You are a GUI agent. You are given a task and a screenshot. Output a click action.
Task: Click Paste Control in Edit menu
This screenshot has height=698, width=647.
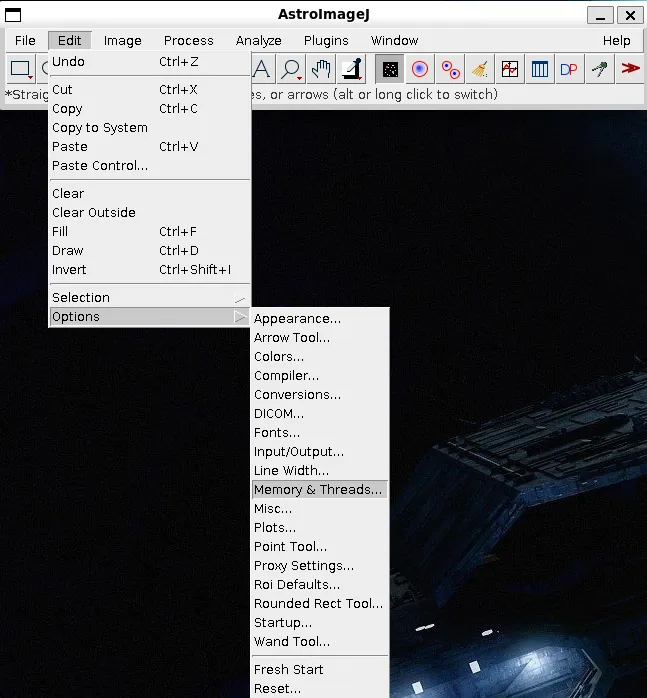pos(100,166)
